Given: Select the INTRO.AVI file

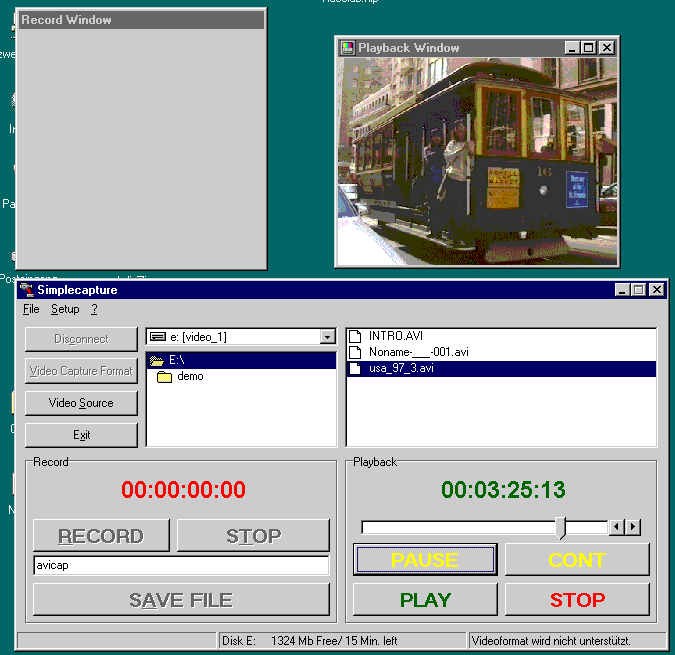Looking at the screenshot, I should click(x=502, y=336).
